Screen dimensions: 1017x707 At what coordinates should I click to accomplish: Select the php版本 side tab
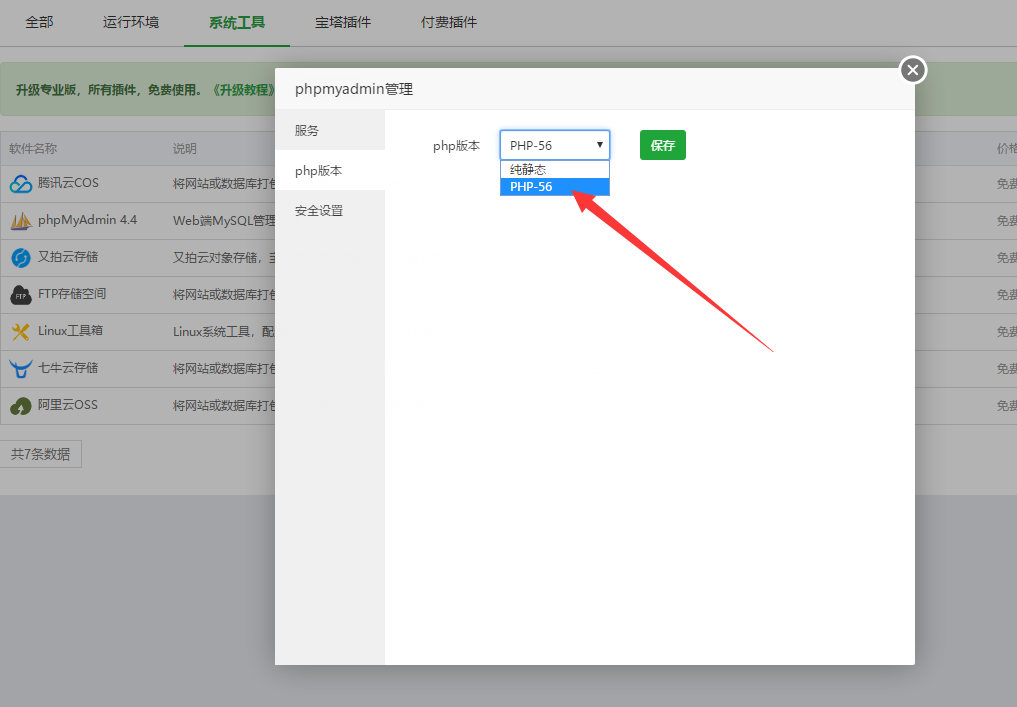tap(319, 171)
